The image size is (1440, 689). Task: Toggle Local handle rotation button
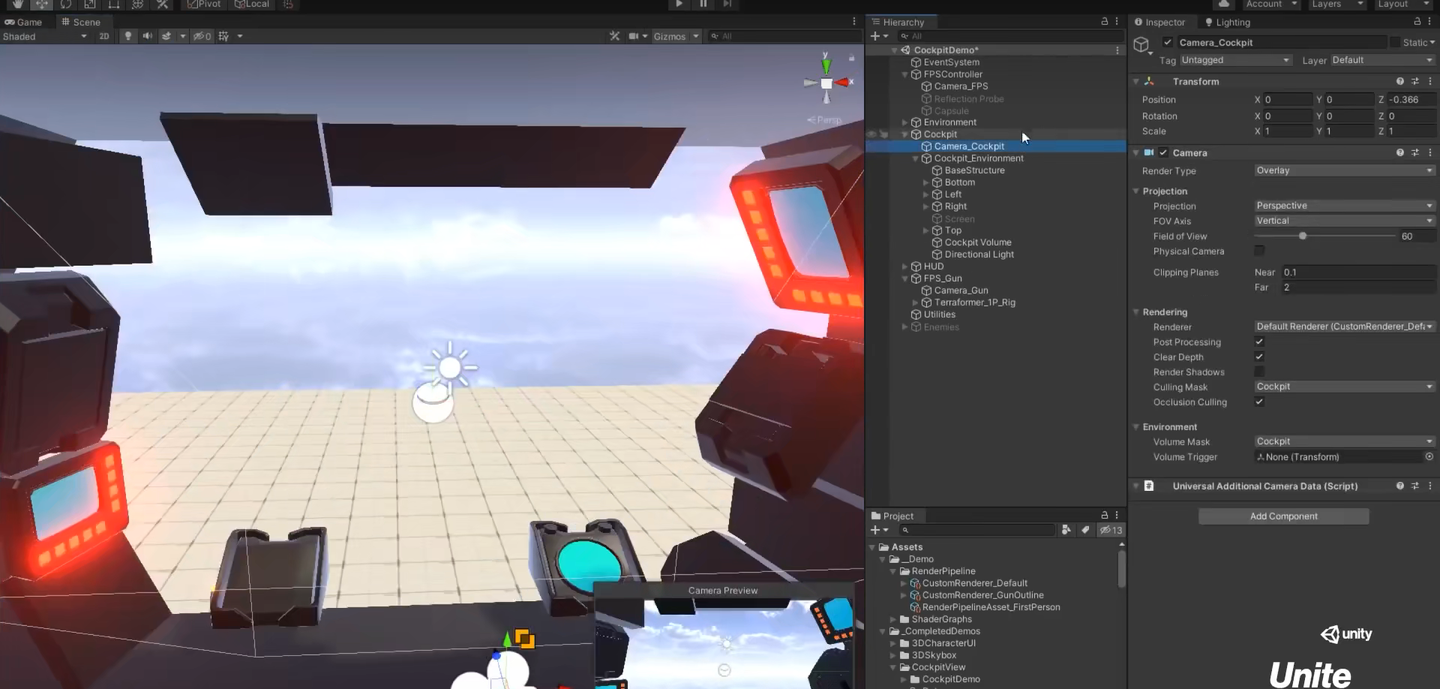(x=252, y=4)
